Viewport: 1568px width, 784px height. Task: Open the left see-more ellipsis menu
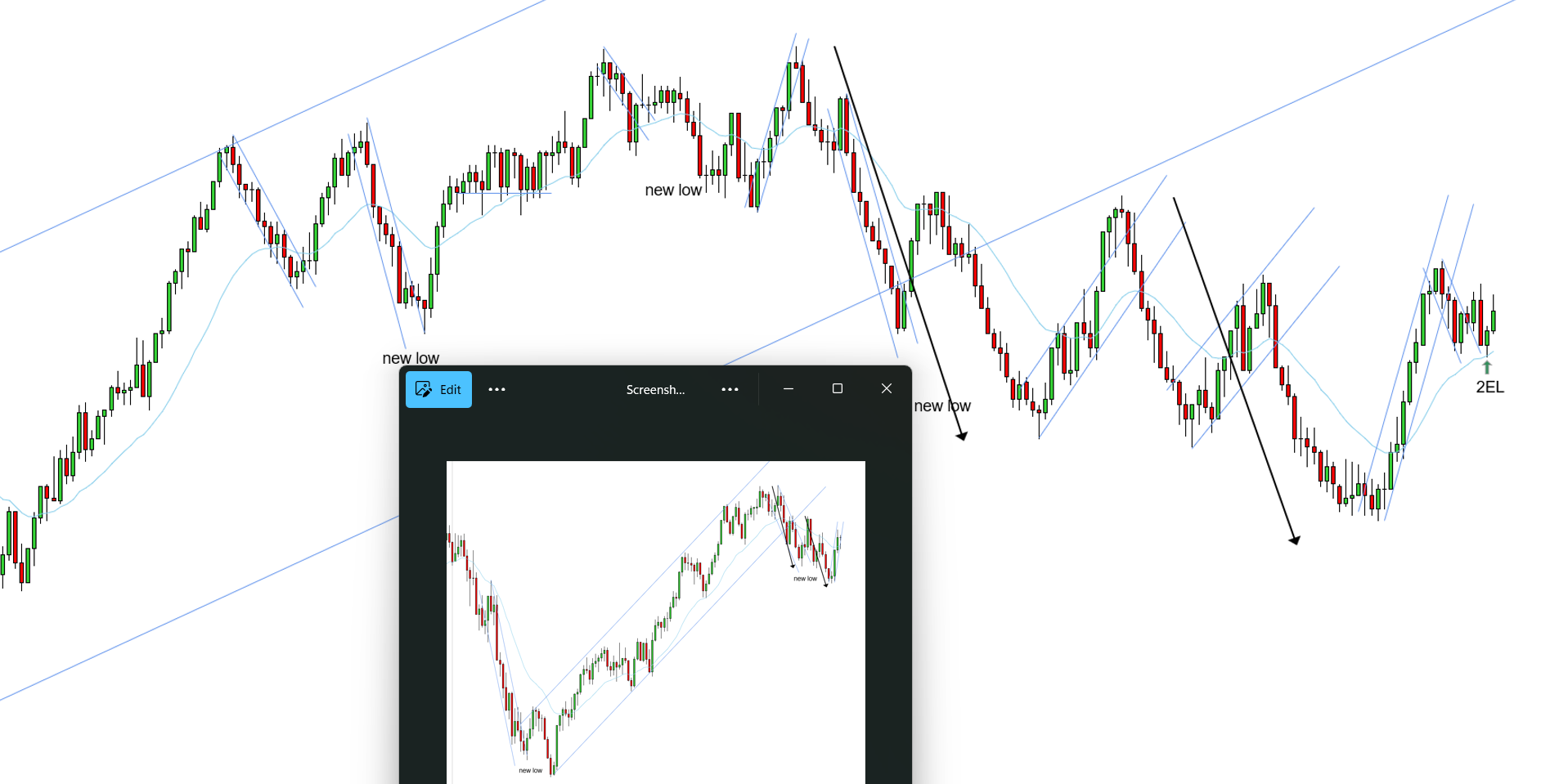tap(496, 389)
